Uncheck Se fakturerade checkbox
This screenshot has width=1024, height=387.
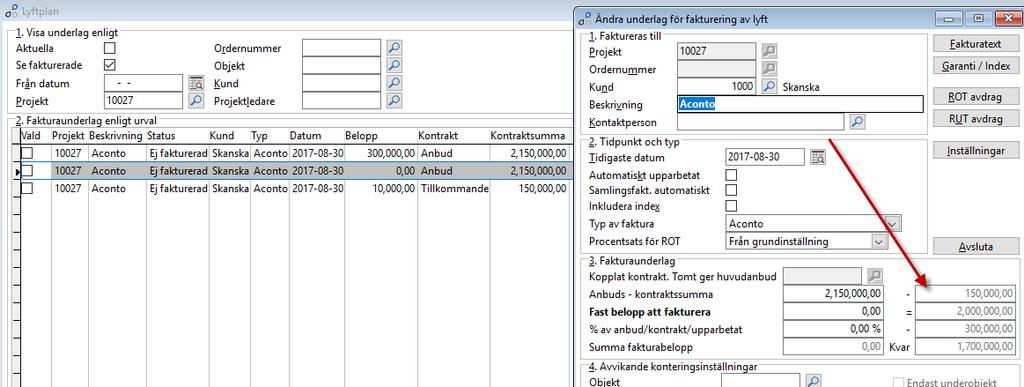pyautogui.click(x=110, y=65)
